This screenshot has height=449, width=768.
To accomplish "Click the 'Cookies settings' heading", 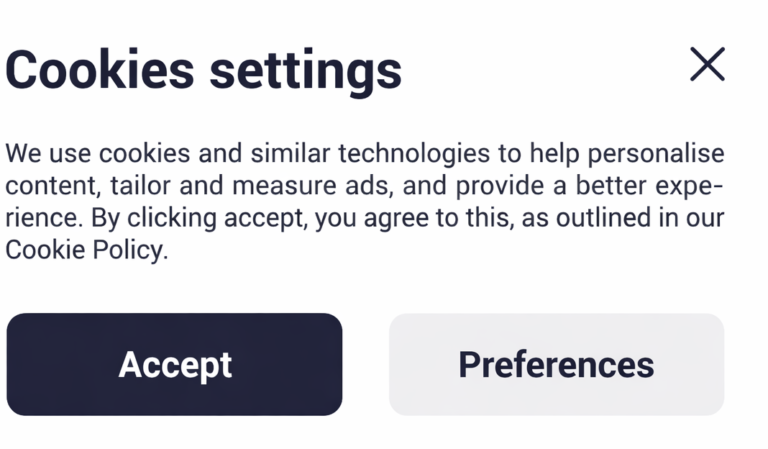I will (203, 70).
